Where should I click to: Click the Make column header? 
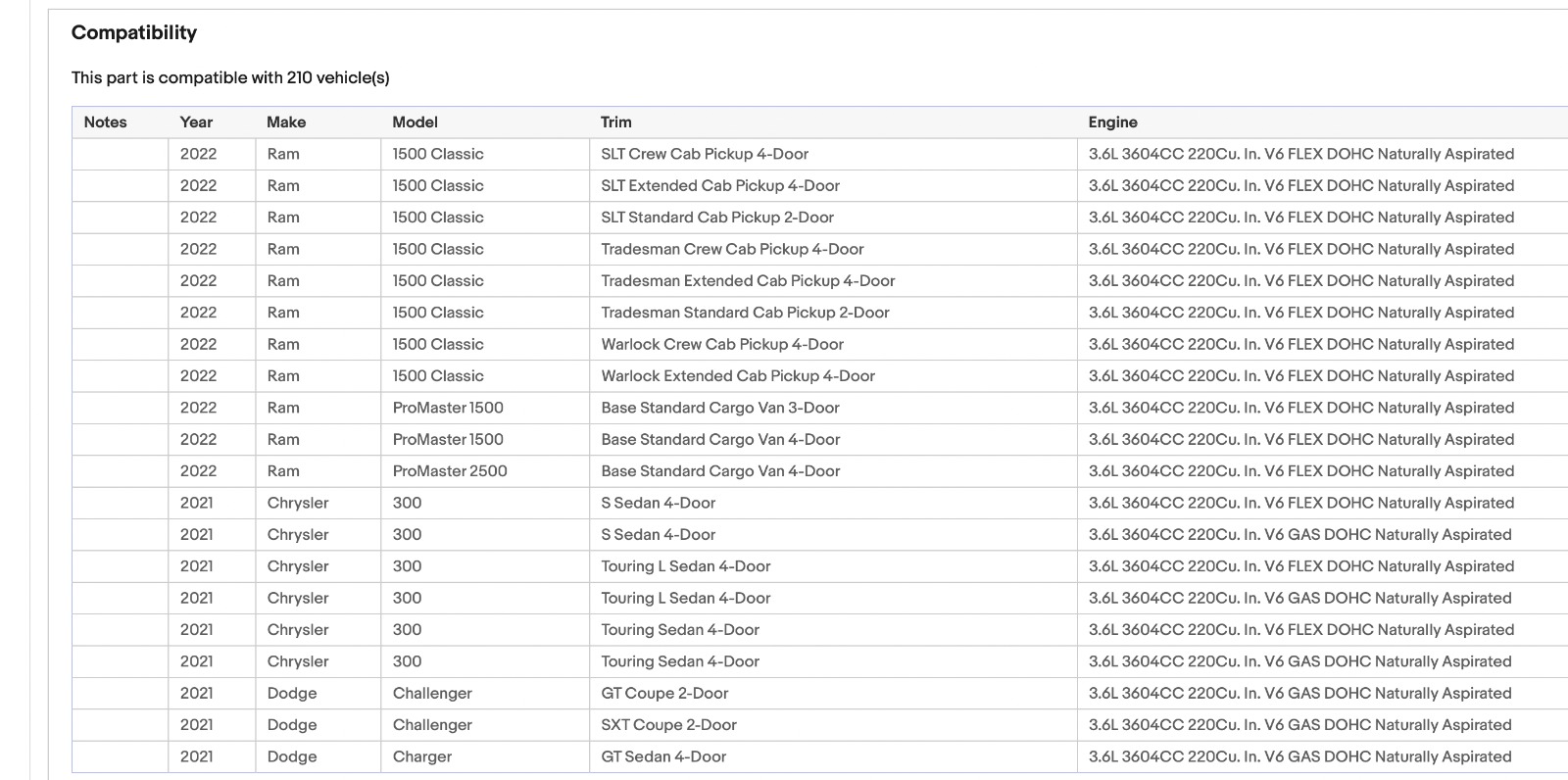pos(286,122)
